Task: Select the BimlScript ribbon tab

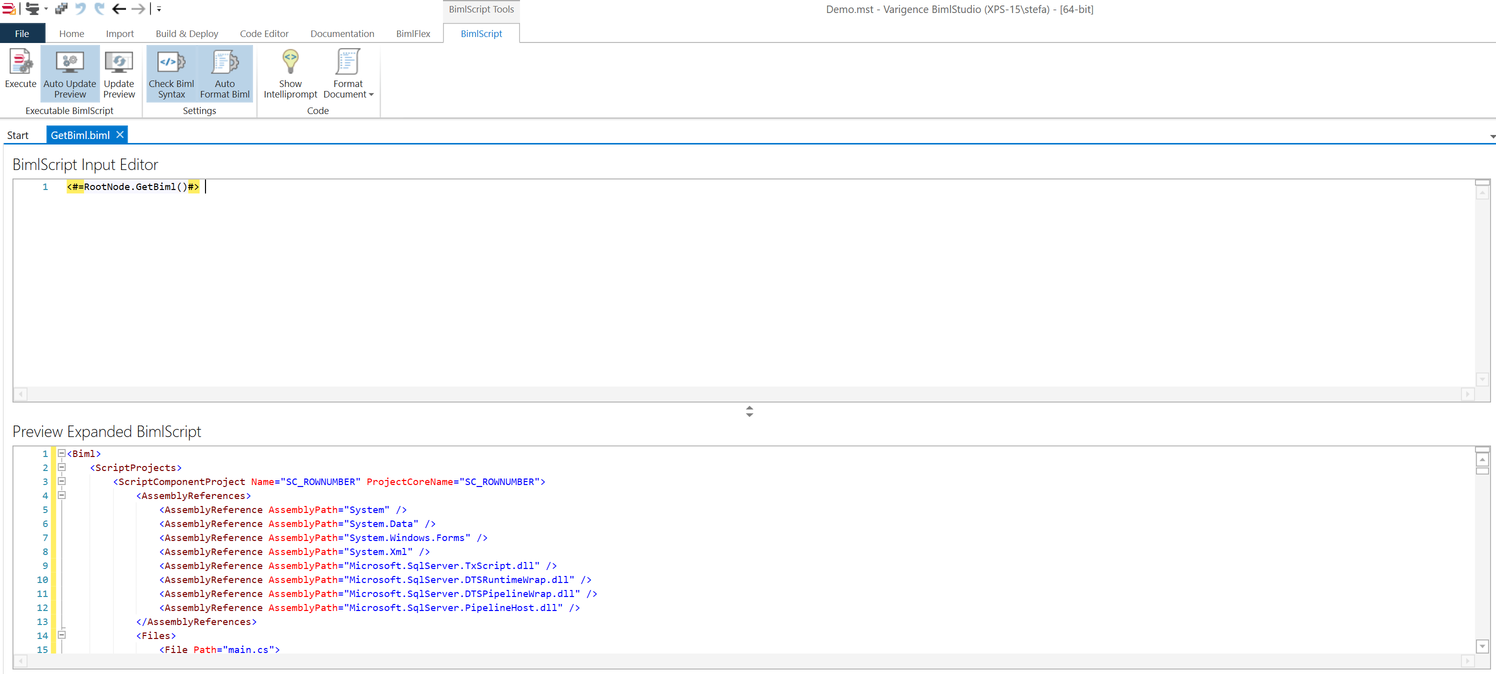Action: point(481,33)
